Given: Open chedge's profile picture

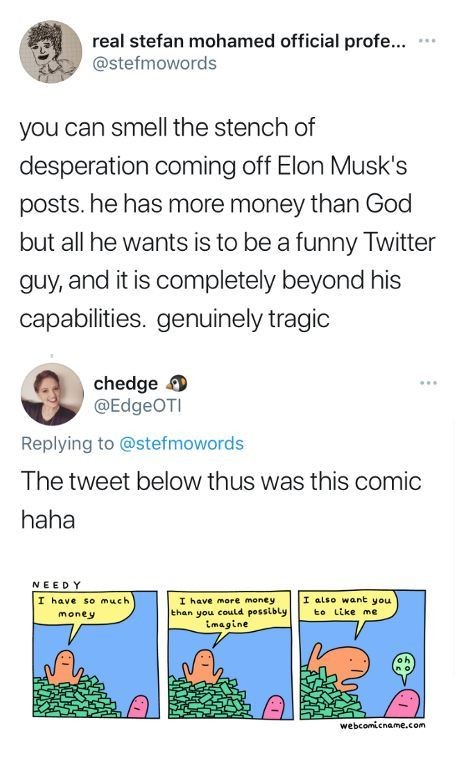Looking at the screenshot, I should coord(52,394).
